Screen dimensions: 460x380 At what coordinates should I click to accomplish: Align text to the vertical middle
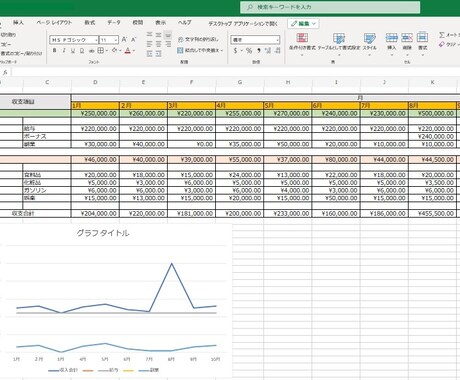159,35
